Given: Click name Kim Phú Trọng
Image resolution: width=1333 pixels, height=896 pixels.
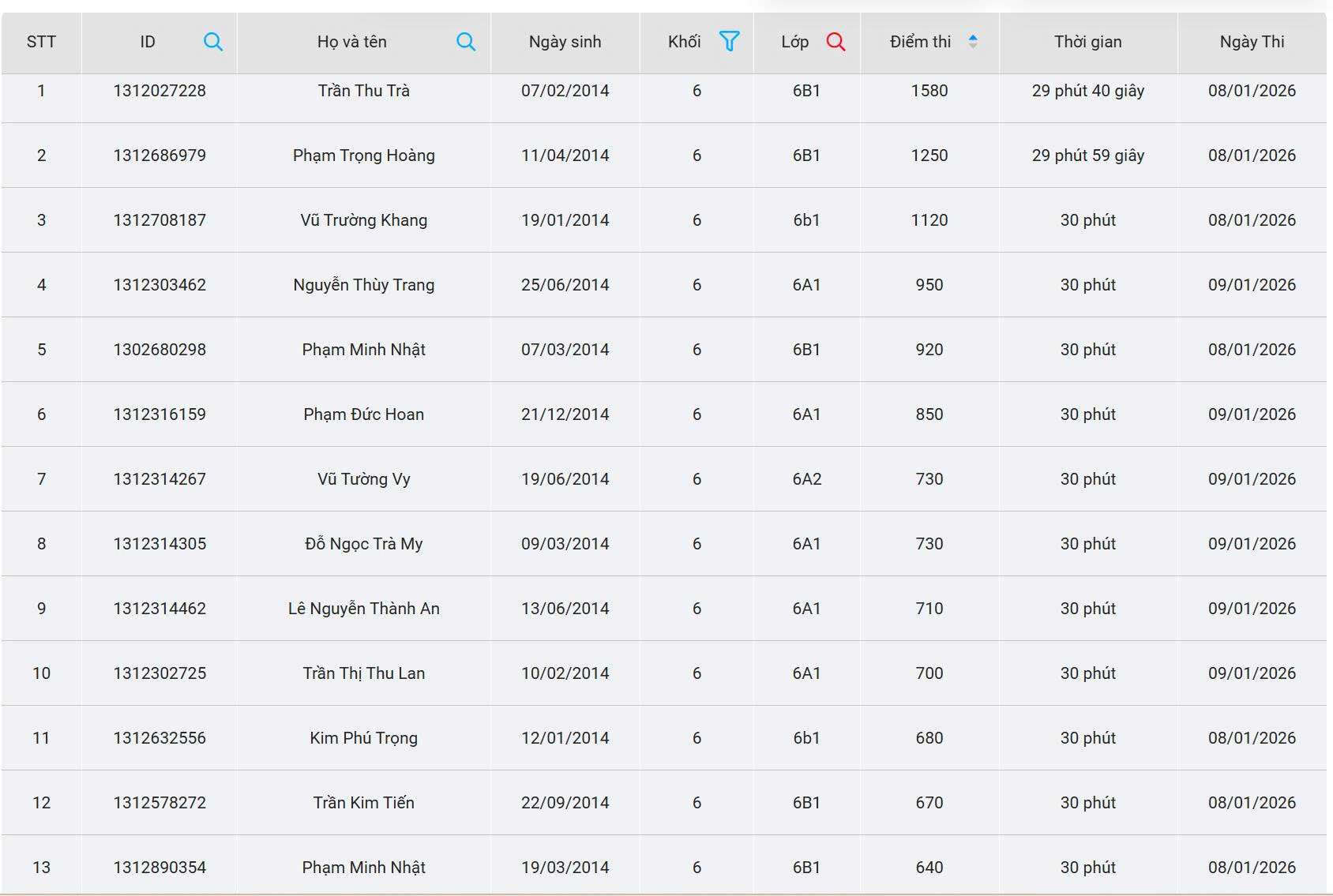Looking at the screenshot, I should point(363,738).
